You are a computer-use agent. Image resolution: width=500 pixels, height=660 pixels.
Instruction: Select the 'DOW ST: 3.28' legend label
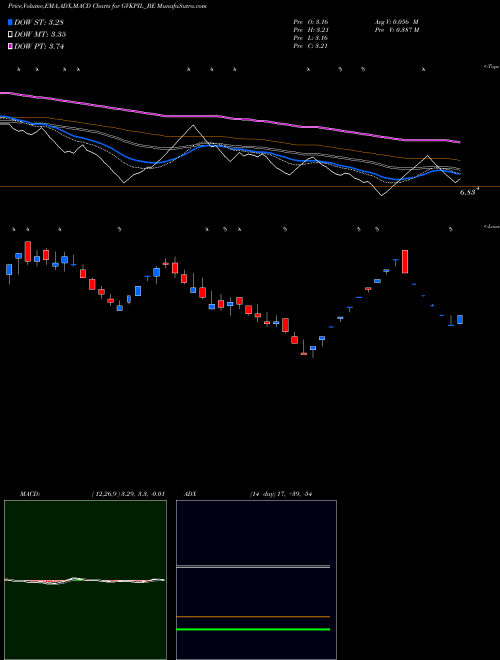(39, 22)
